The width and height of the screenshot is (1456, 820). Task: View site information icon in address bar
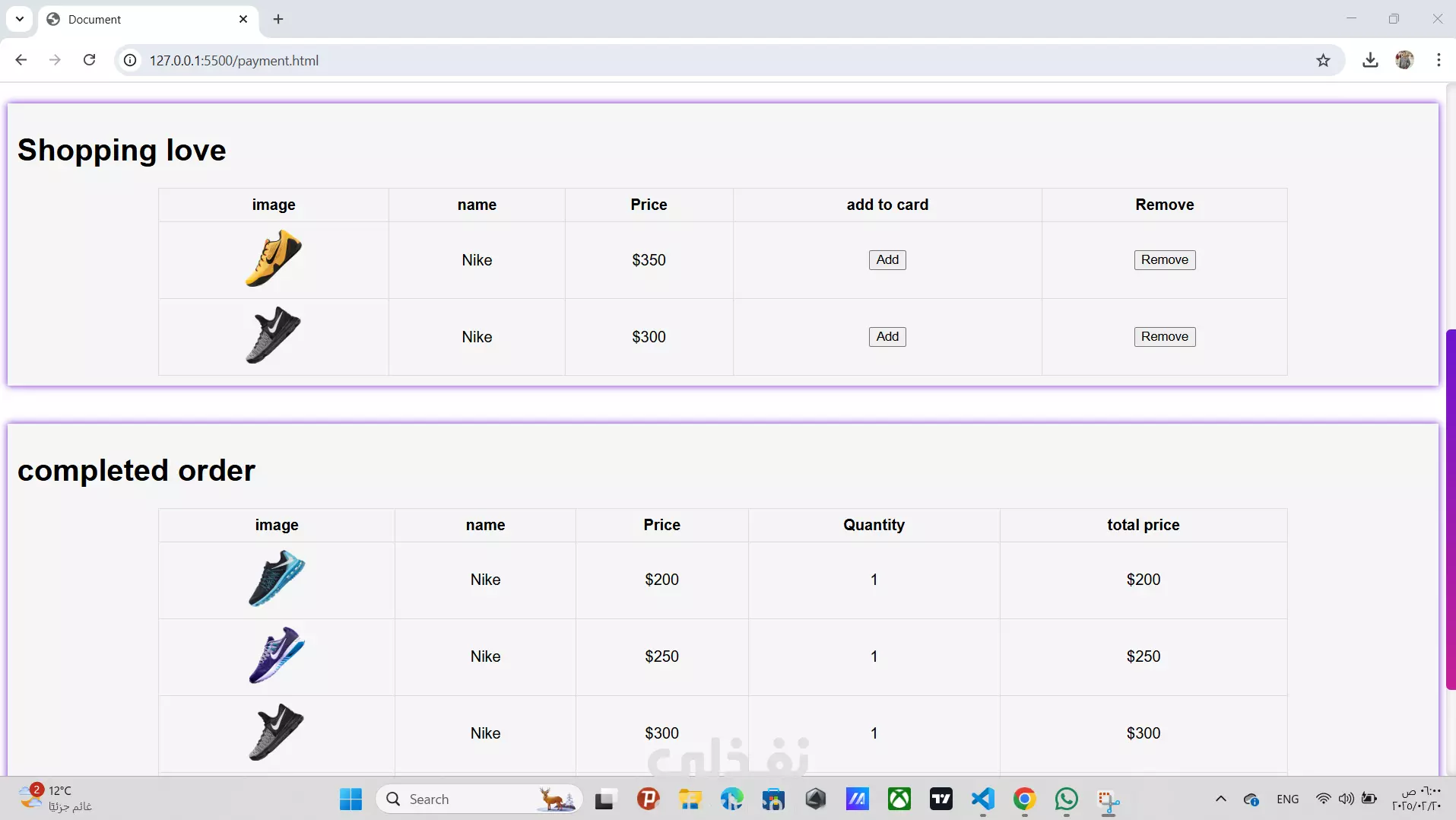pos(131,60)
